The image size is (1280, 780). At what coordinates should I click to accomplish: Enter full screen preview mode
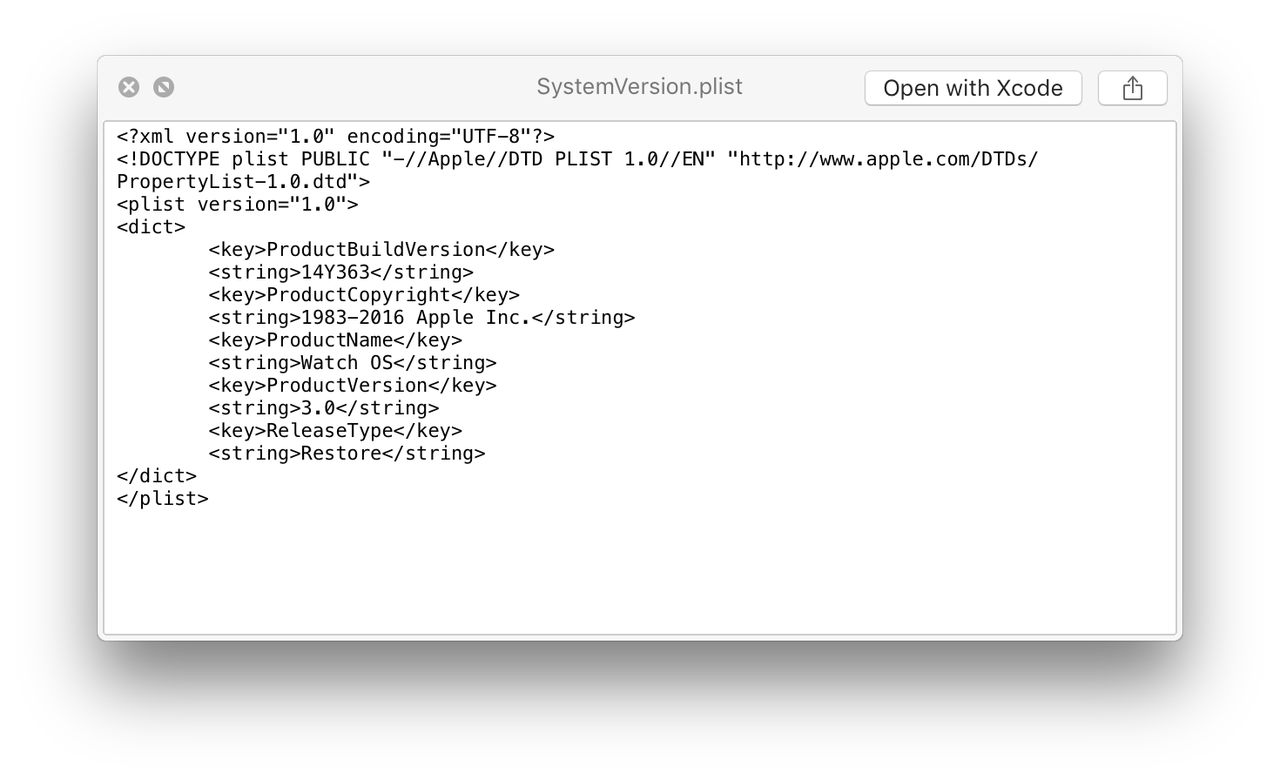tap(164, 87)
